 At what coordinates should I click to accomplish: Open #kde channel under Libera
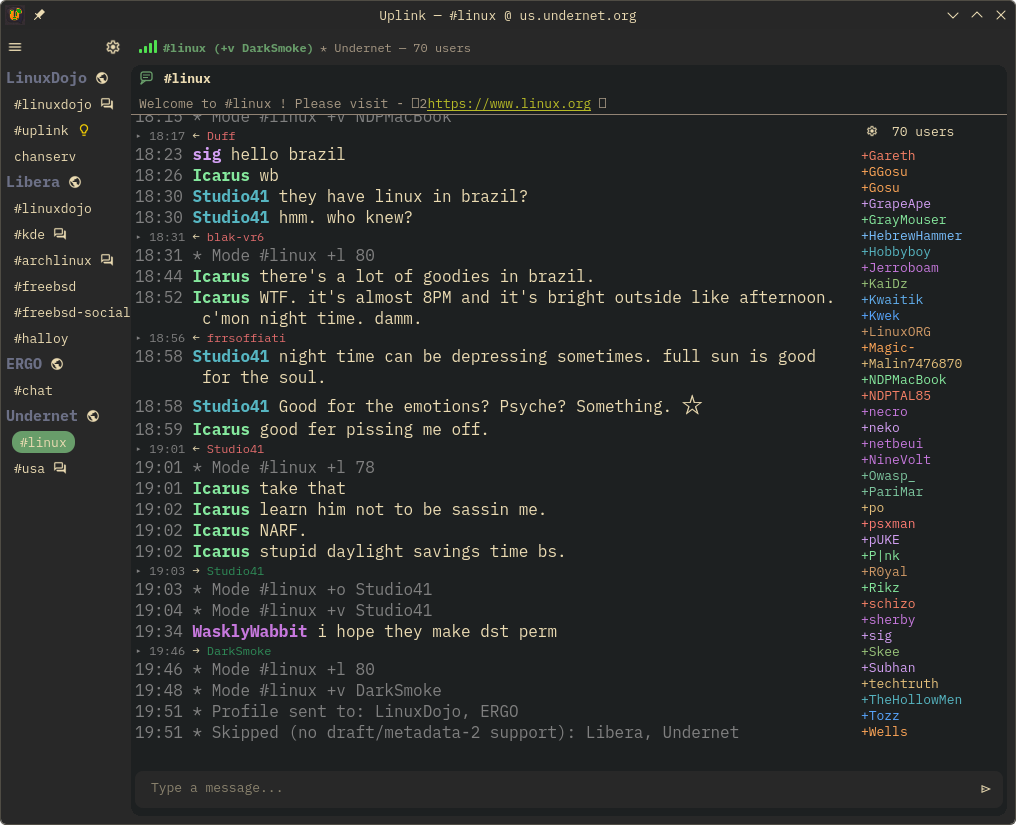pyautogui.click(x=29, y=234)
